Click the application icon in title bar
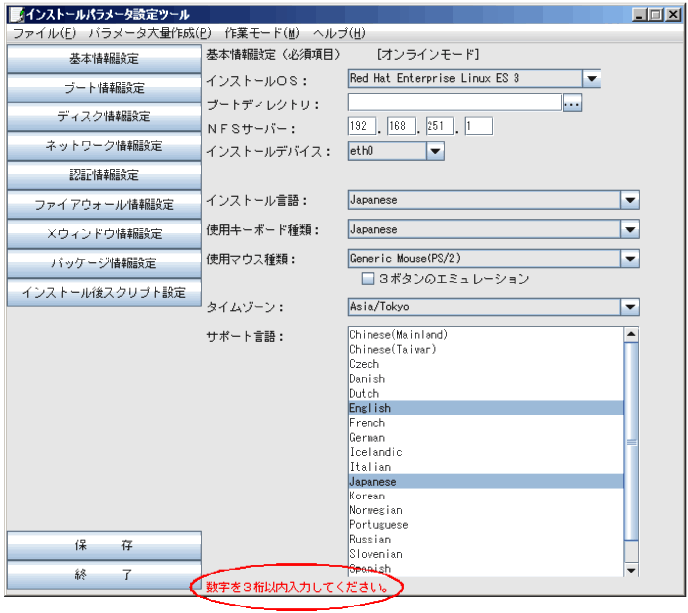 [17, 15]
